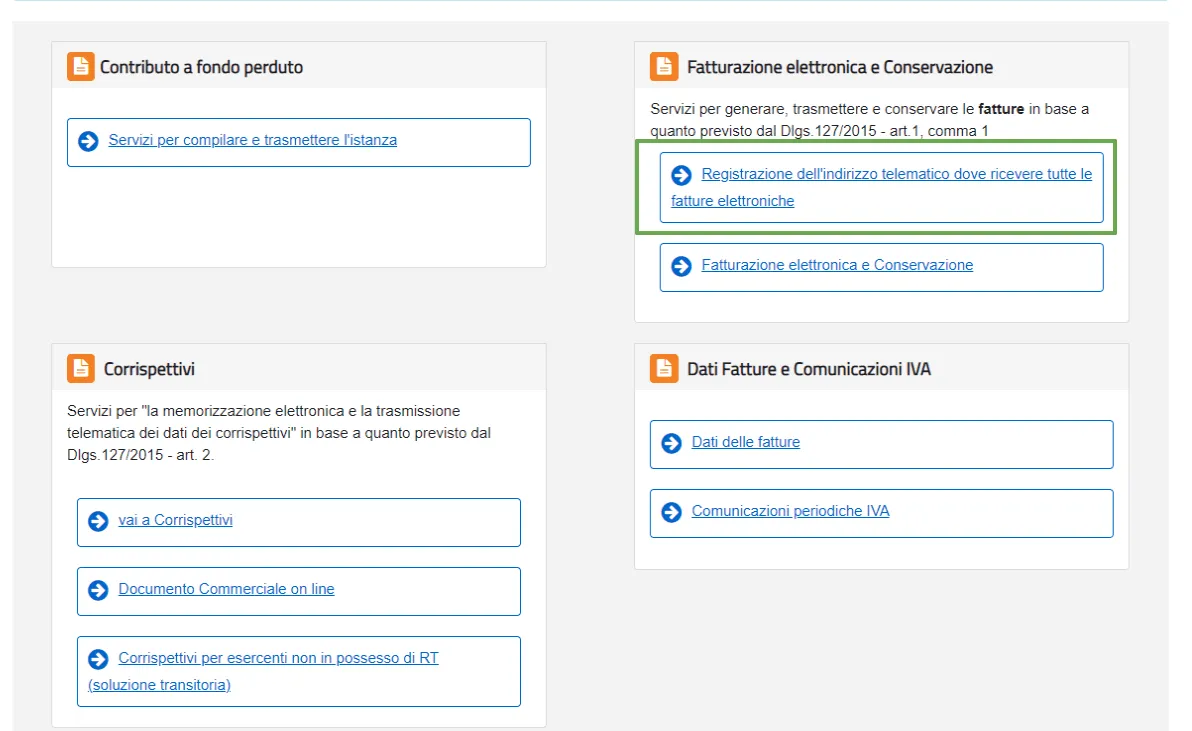Click arrow icon before Dati delle fatture

coord(671,443)
